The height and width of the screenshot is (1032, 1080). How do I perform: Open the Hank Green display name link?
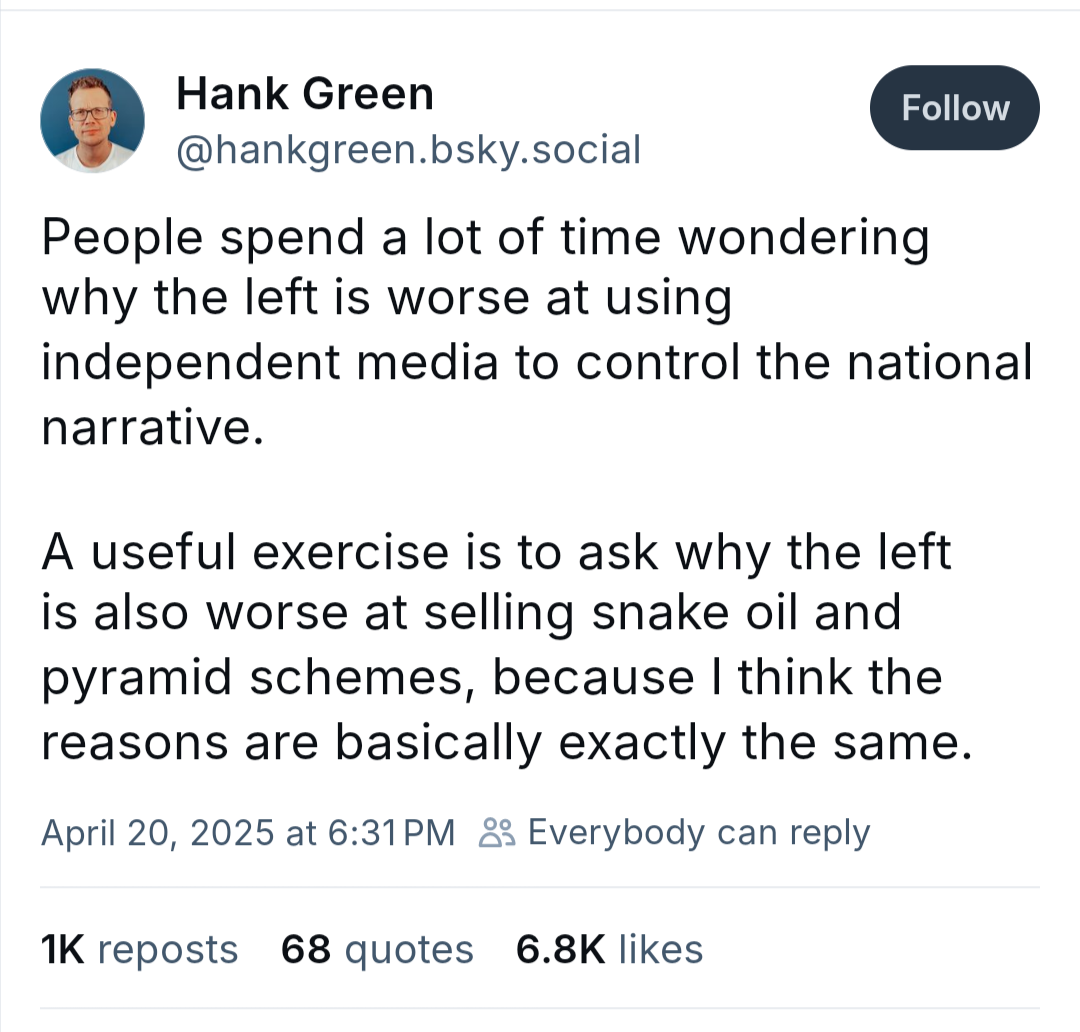point(305,94)
